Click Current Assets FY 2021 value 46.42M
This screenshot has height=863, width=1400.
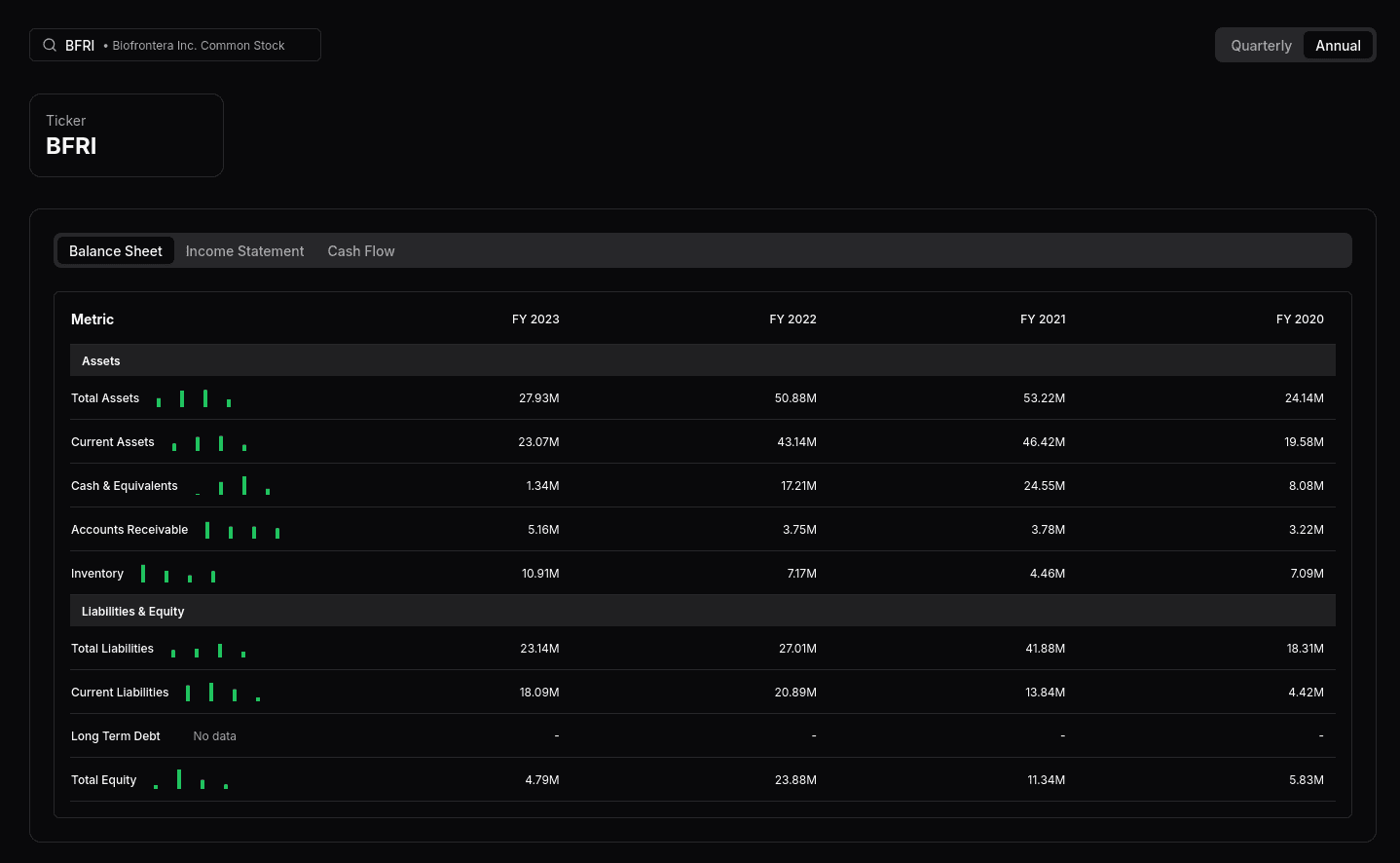(x=1044, y=442)
